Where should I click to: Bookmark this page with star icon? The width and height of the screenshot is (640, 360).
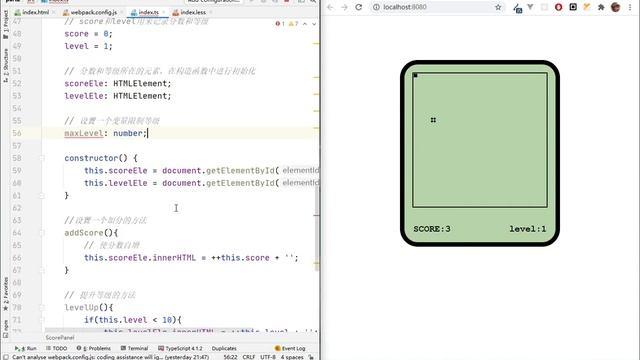point(498,7)
